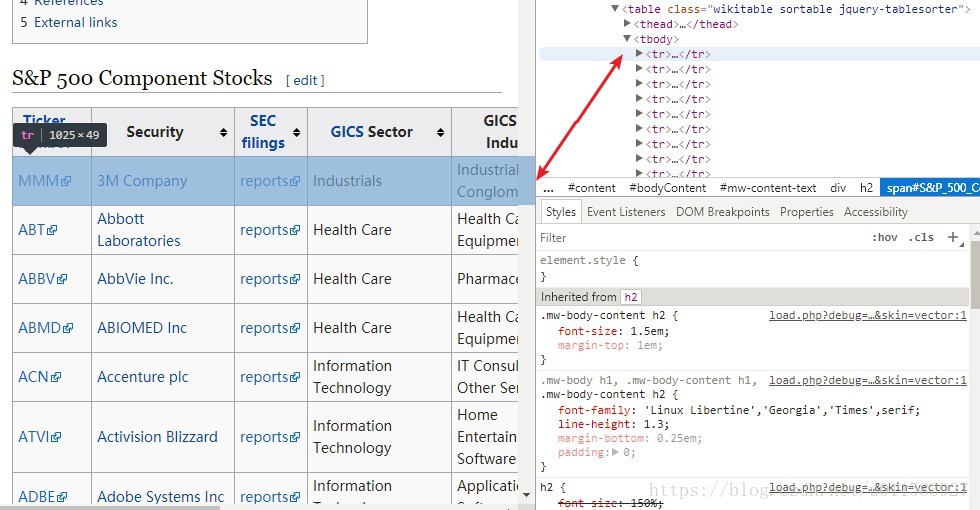
Task: Click the font-size: 1.5em declaration
Action: [x=613, y=331]
